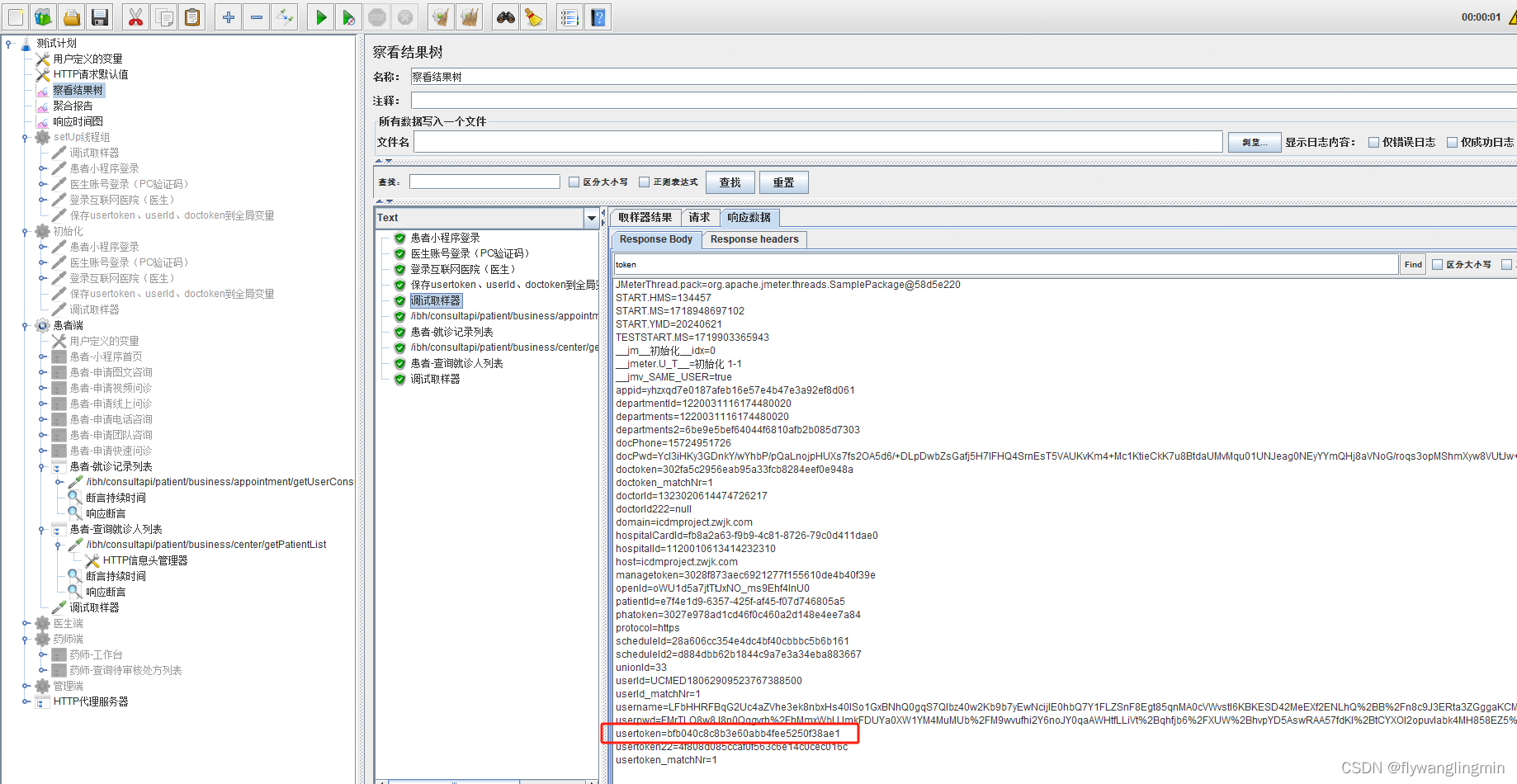
Task: Select the Start no pauses toolbar icon
Action: pyautogui.click(x=348, y=17)
